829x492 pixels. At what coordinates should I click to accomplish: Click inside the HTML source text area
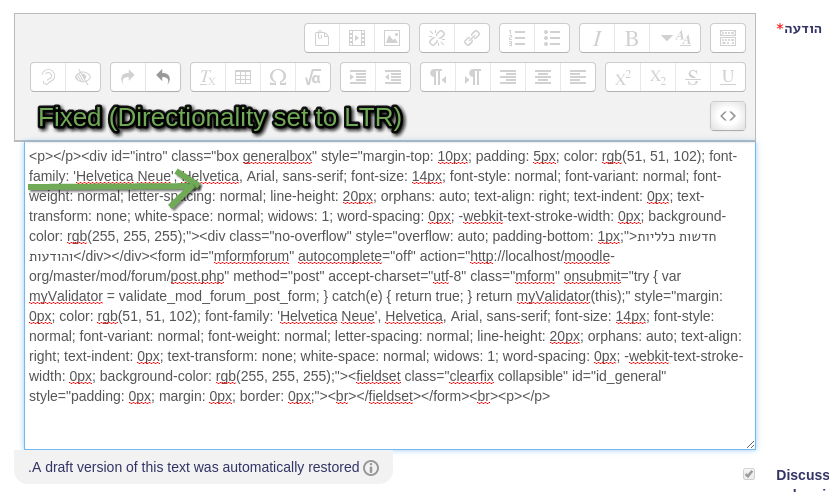390,295
